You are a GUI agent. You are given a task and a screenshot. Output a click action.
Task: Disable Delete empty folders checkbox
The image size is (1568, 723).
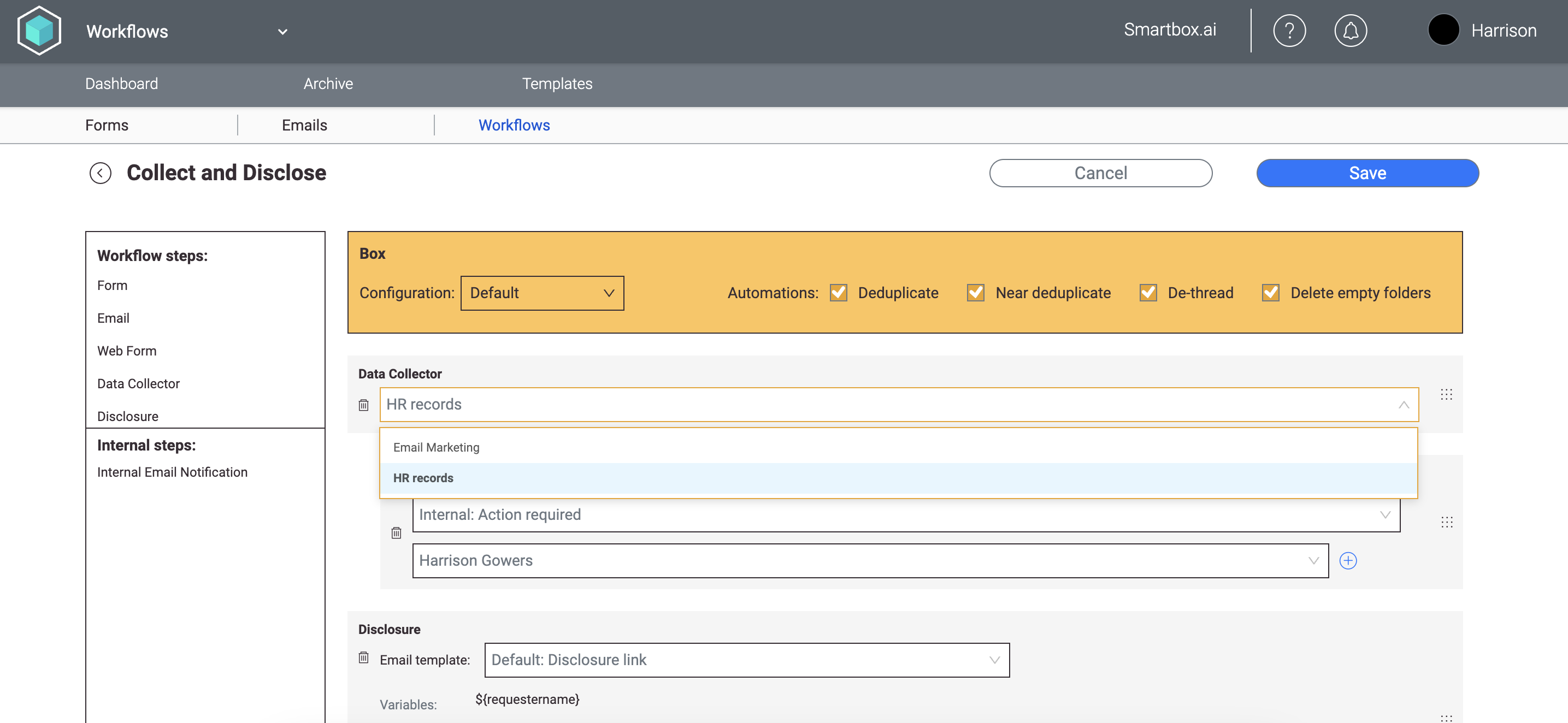click(1270, 293)
